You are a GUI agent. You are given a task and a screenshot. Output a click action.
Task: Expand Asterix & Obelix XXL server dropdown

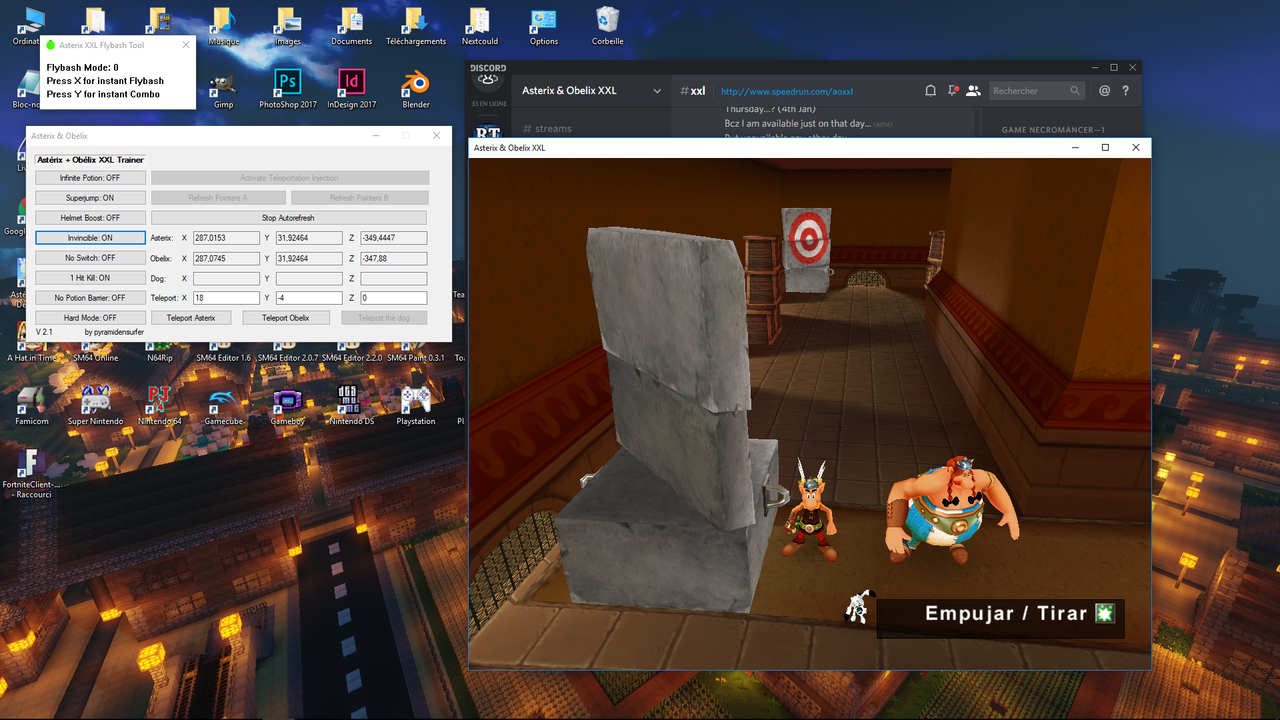pos(657,91)
